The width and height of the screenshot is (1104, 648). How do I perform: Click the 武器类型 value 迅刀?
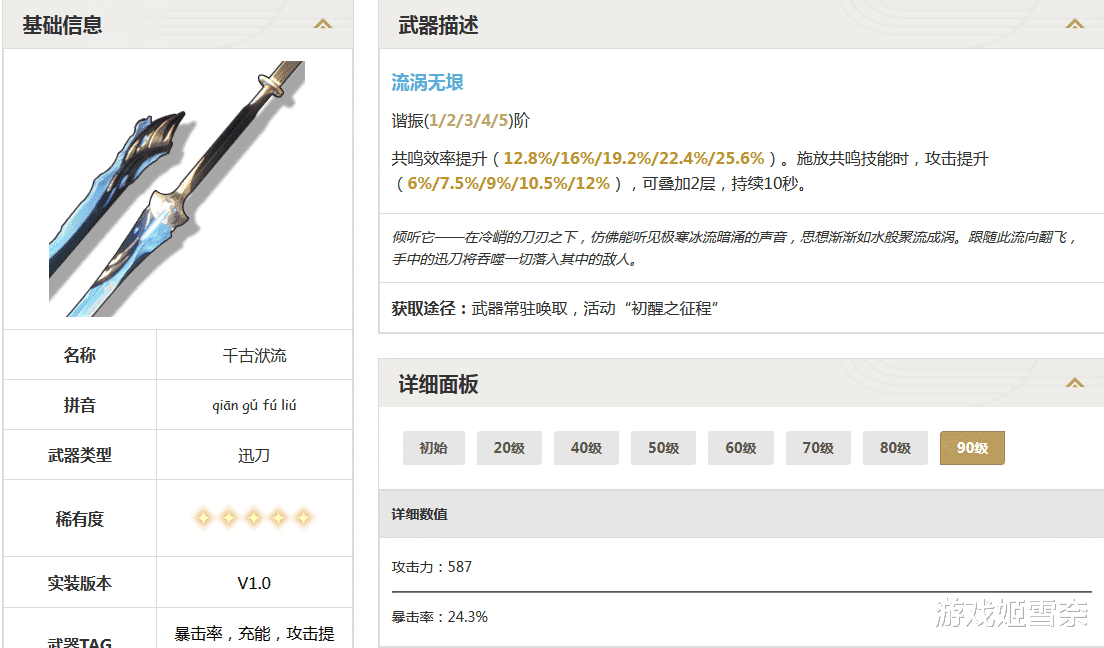pos(254,456)
